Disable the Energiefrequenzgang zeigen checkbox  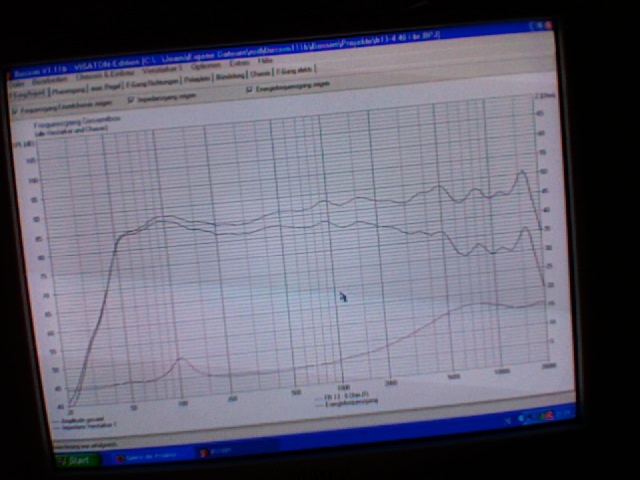tap(249, 89)
